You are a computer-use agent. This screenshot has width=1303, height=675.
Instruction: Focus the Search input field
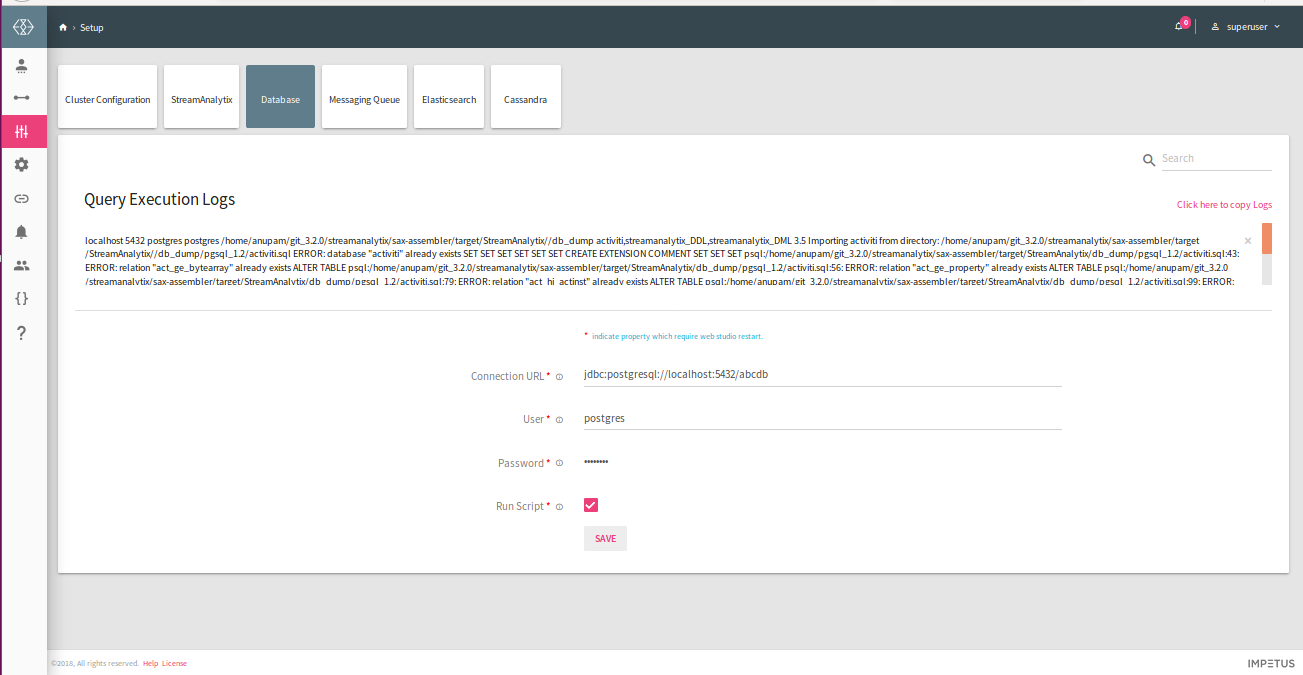coord(1216,159)
